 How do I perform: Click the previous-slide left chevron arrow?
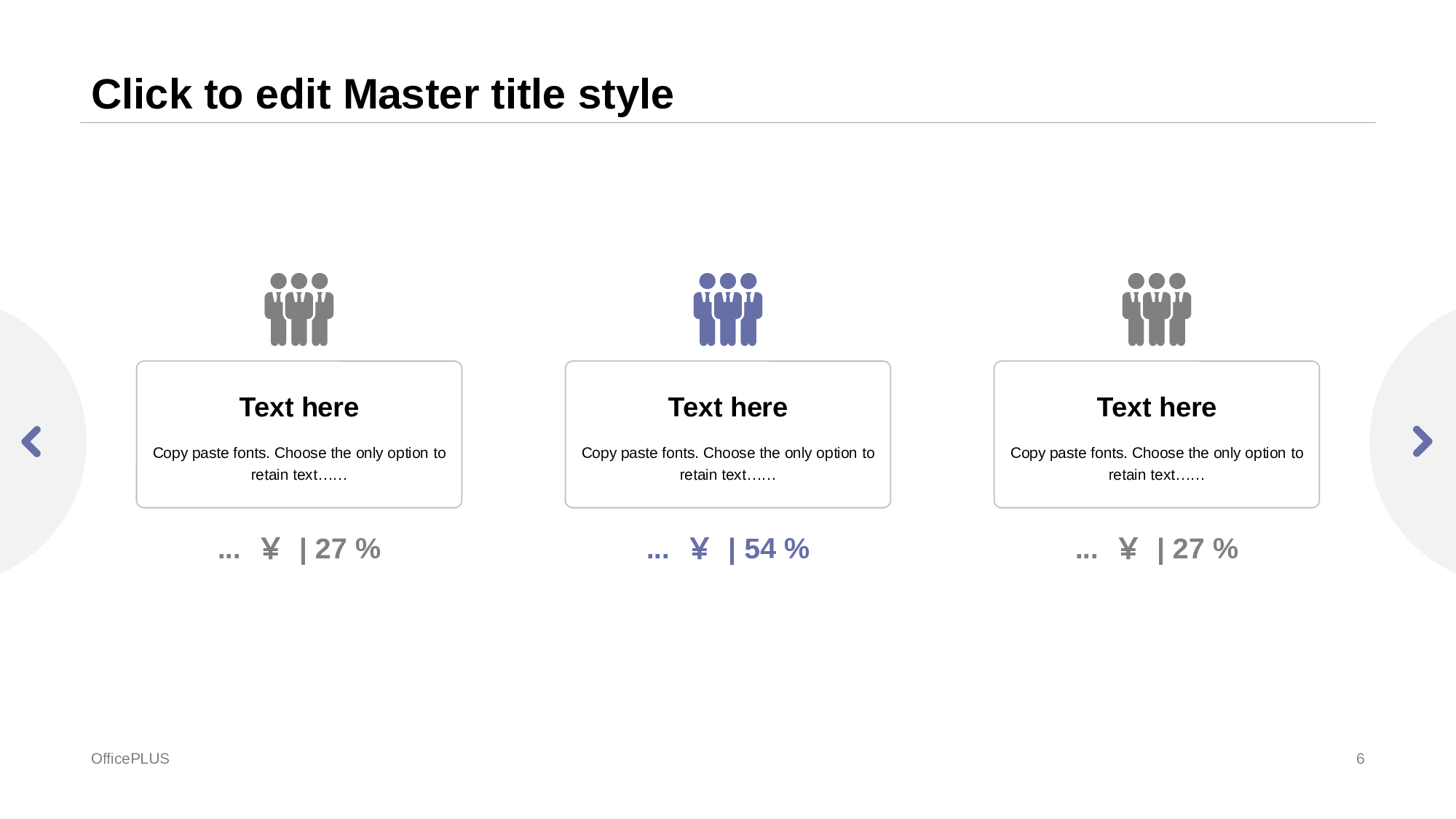point(31,441)
